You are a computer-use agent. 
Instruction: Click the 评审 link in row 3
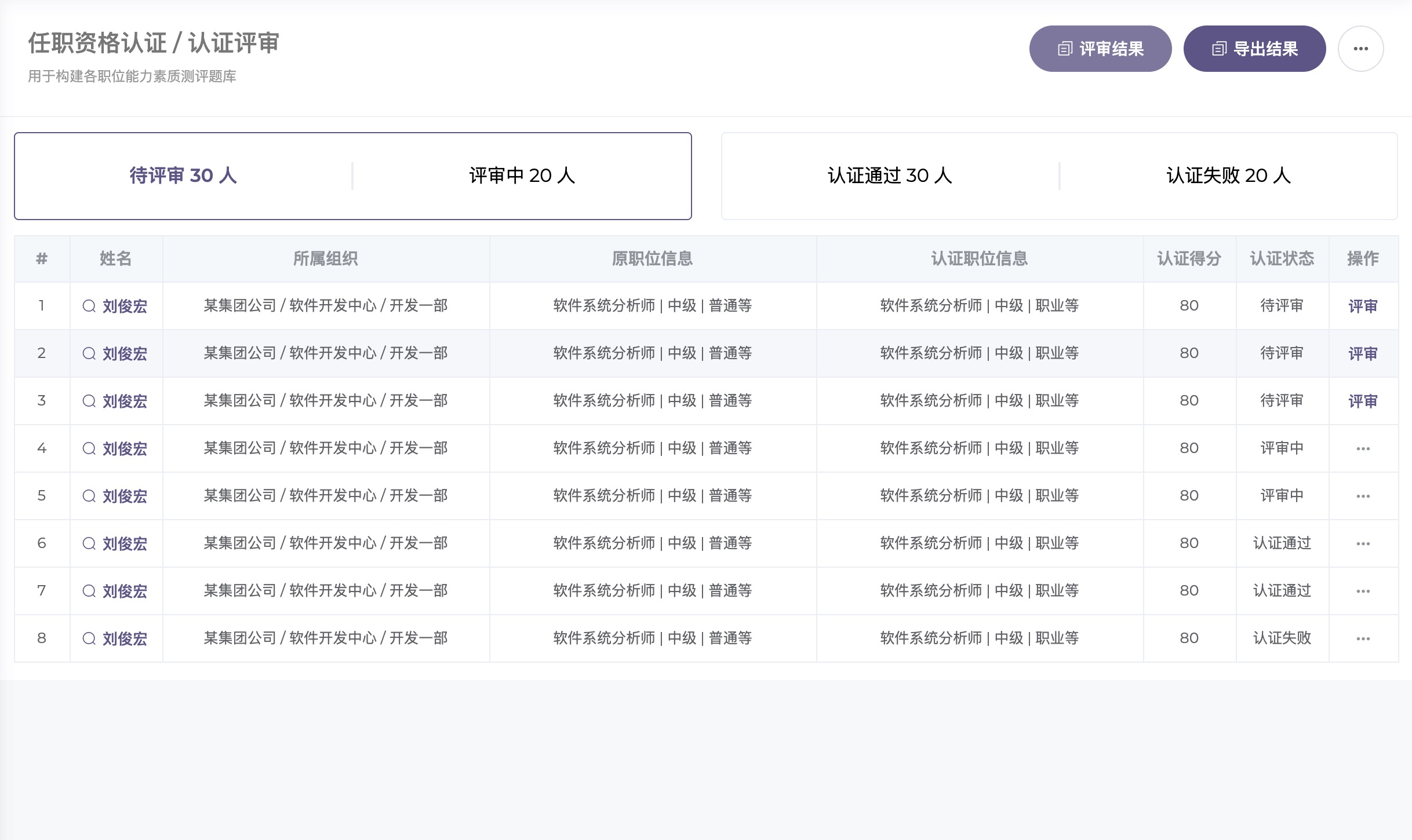click(x=1363, y=401)
